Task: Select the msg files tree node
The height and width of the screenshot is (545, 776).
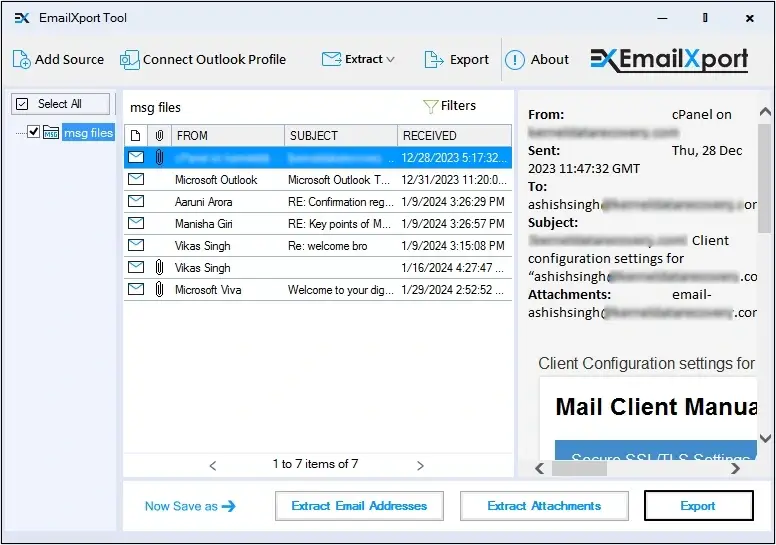Action: tap(88, 133)
